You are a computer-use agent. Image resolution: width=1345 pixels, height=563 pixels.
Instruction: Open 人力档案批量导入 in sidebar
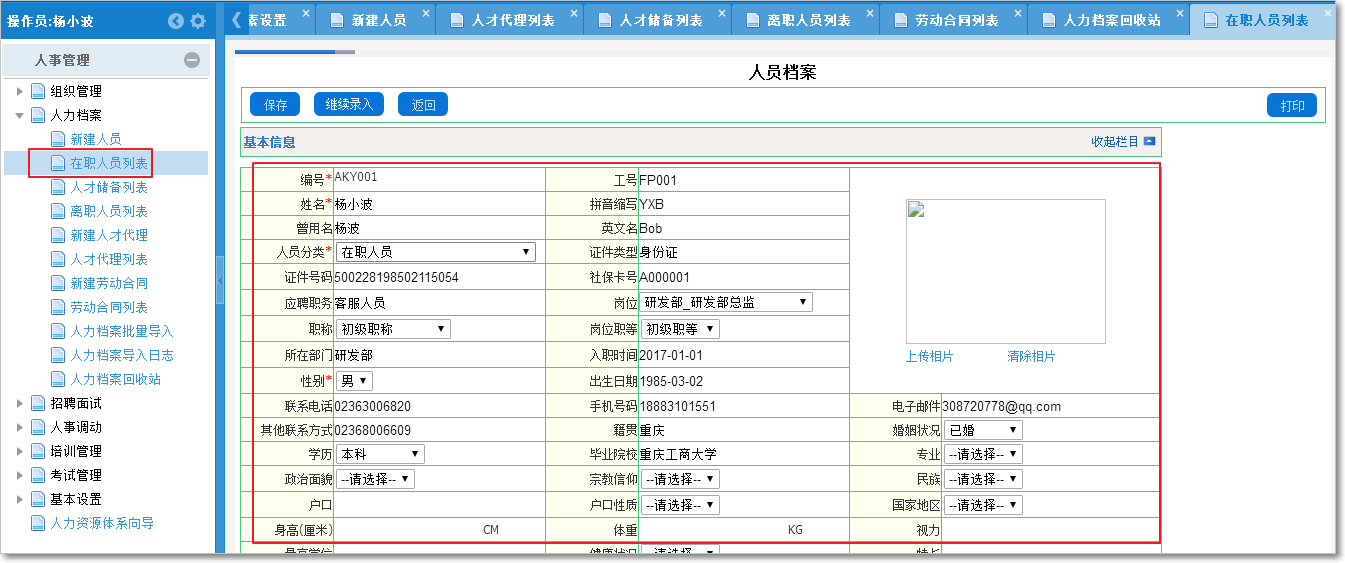click(x=121, y=331)
